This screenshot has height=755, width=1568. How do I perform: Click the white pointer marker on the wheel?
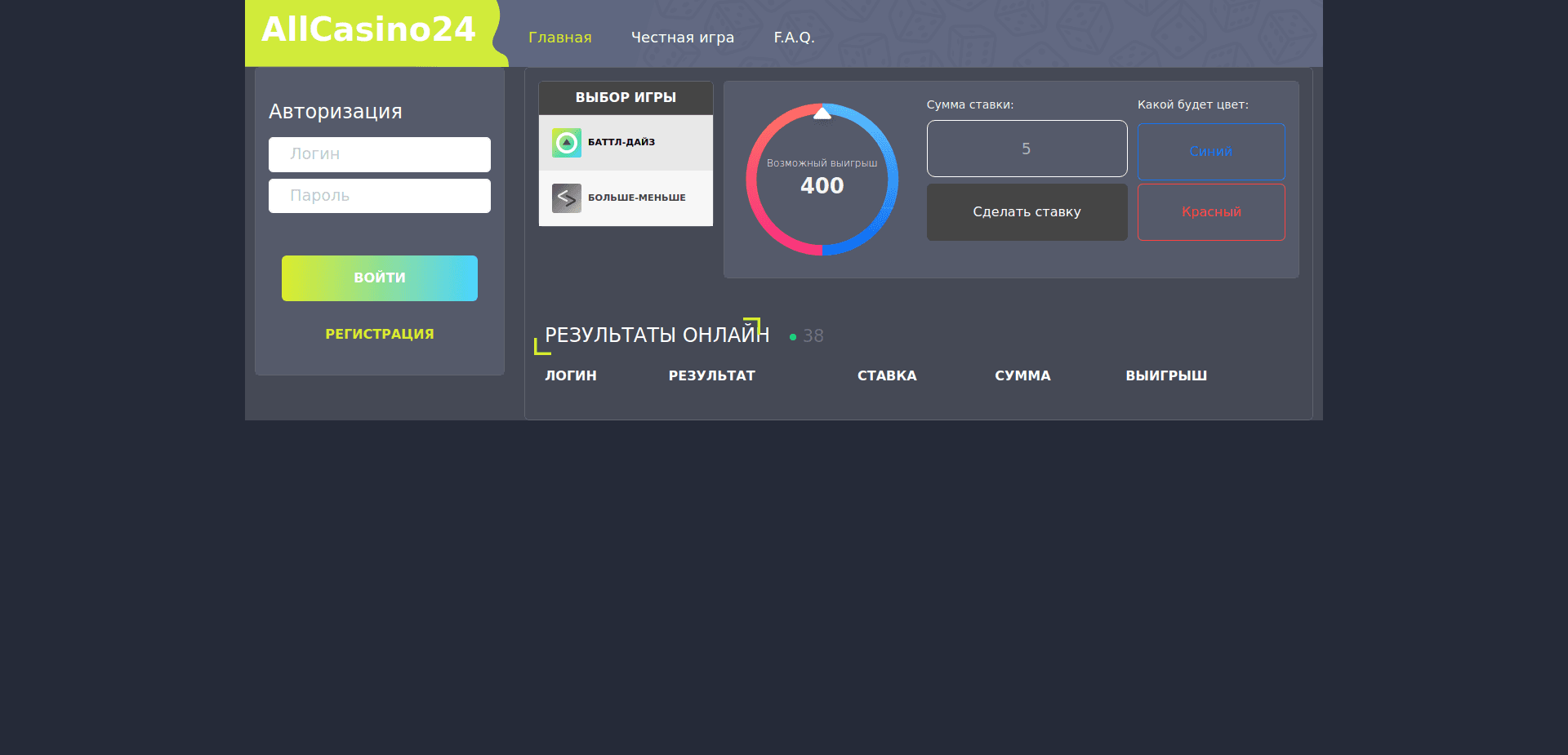pyautogui.click(x=822, y=113)
